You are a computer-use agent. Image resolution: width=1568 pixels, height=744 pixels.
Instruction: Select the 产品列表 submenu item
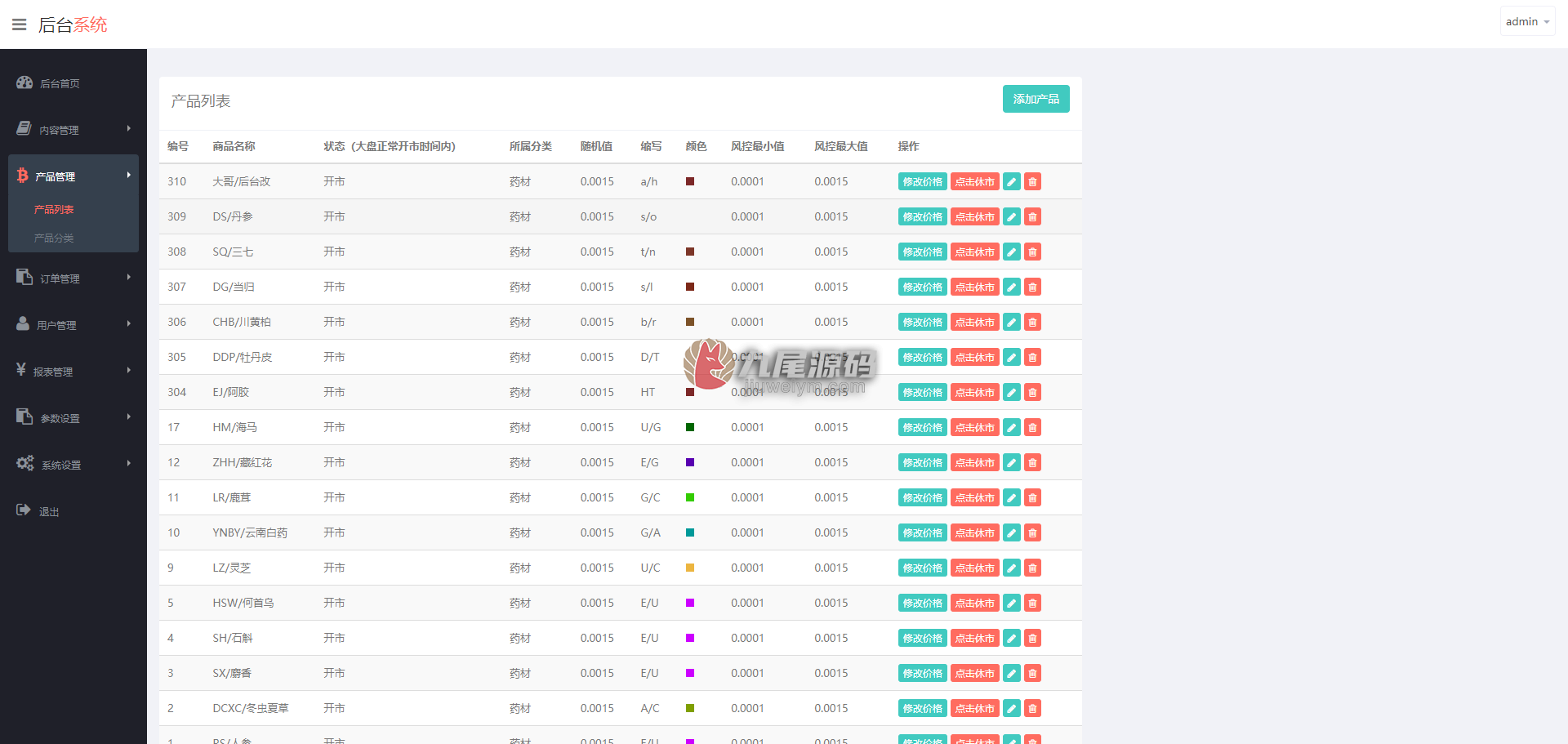click(54, 209)
